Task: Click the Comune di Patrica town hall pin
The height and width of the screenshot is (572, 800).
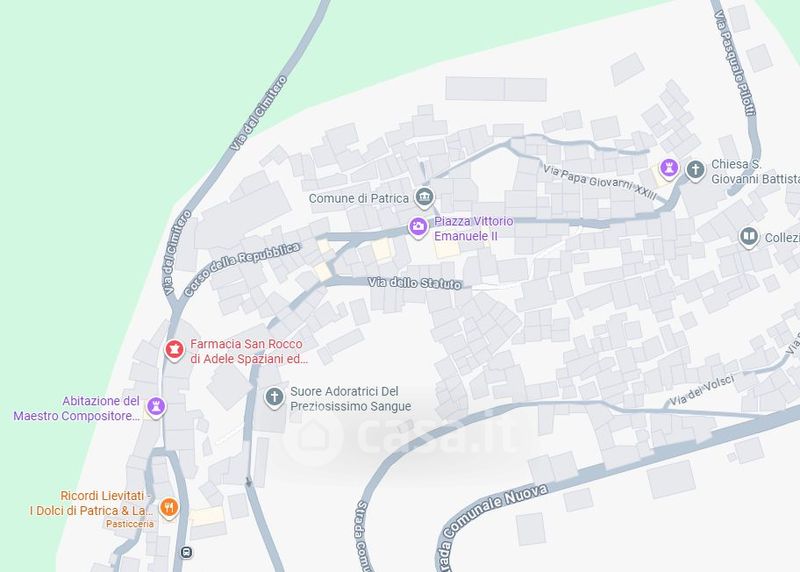Action: (x=424, y=197)
